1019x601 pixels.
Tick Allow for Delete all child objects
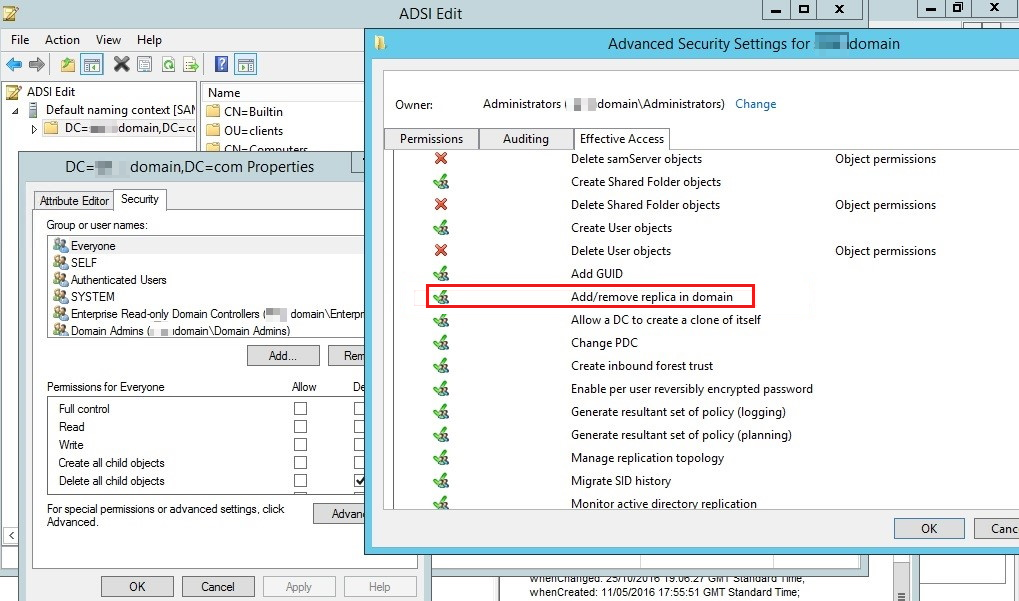[300, 481]
